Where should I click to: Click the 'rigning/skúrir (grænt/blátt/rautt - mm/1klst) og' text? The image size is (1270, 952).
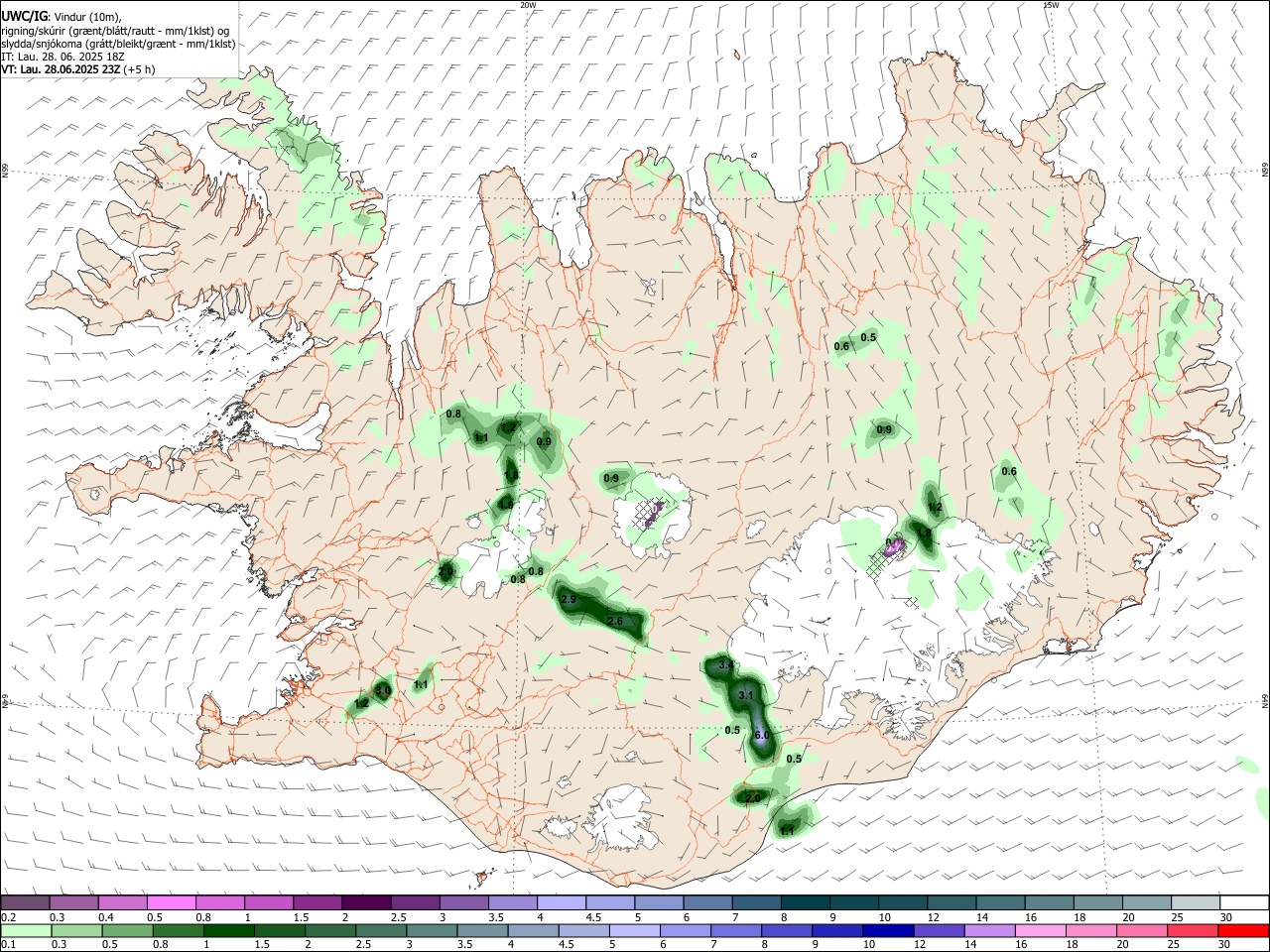point(115,31)
